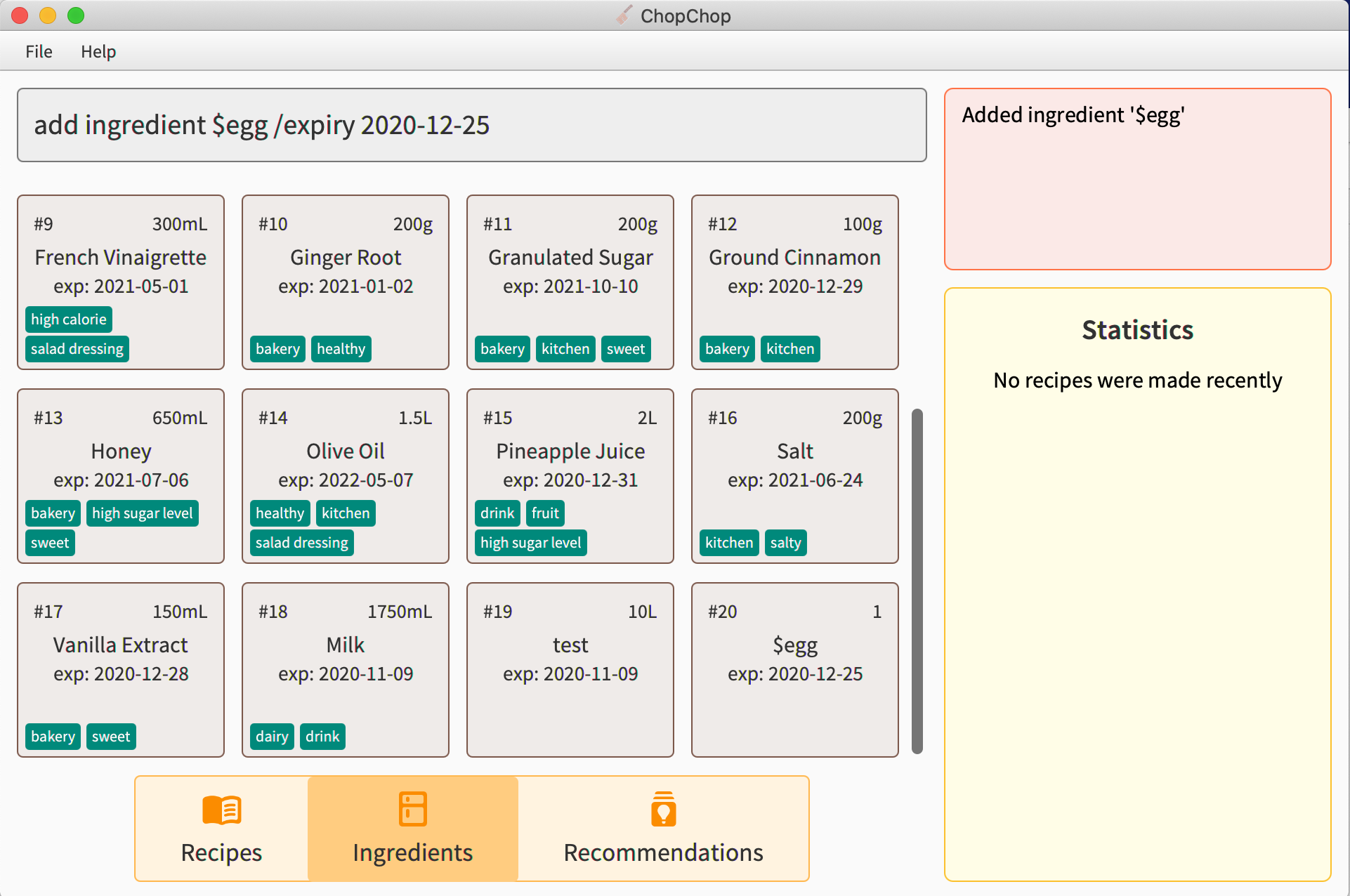Click the Olive Oil ingredient card
Viewport: 1350px width, 896px height.
point(345,452)
